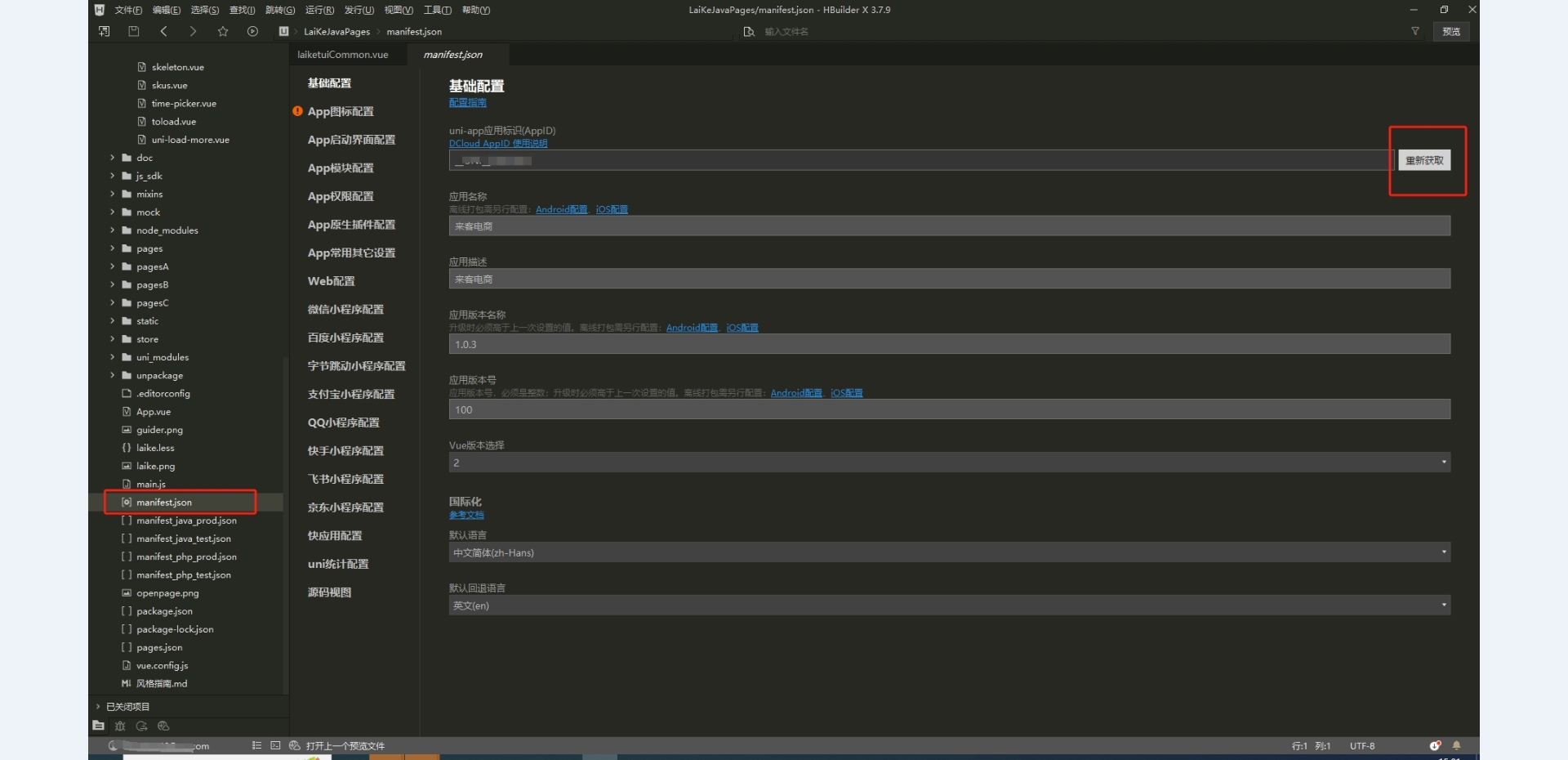Select 微信小程序配置 in the settings list
Image resolution: width=1568 pixels, height=760 pixels.
[345, 310]
